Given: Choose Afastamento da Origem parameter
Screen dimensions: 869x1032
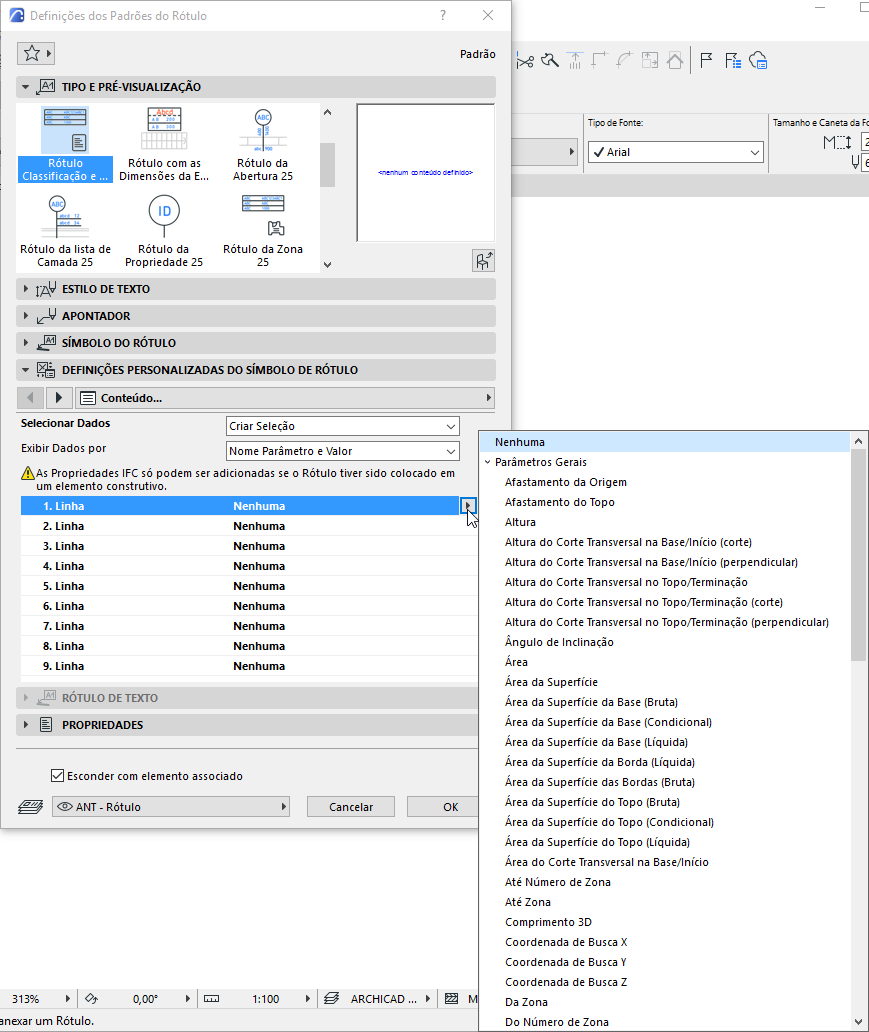Looking at the screenshot, I should (x=566, y=482).
